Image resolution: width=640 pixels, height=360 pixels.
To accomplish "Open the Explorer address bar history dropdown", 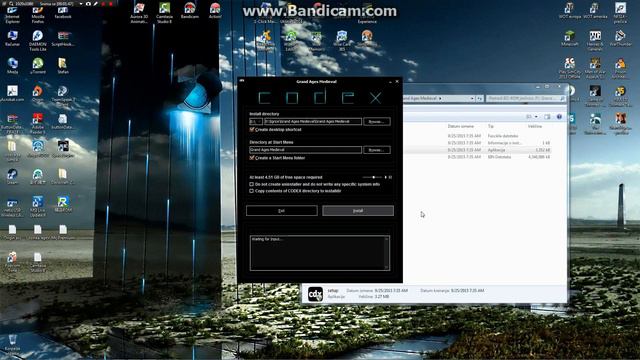I will tap(472, 98).
